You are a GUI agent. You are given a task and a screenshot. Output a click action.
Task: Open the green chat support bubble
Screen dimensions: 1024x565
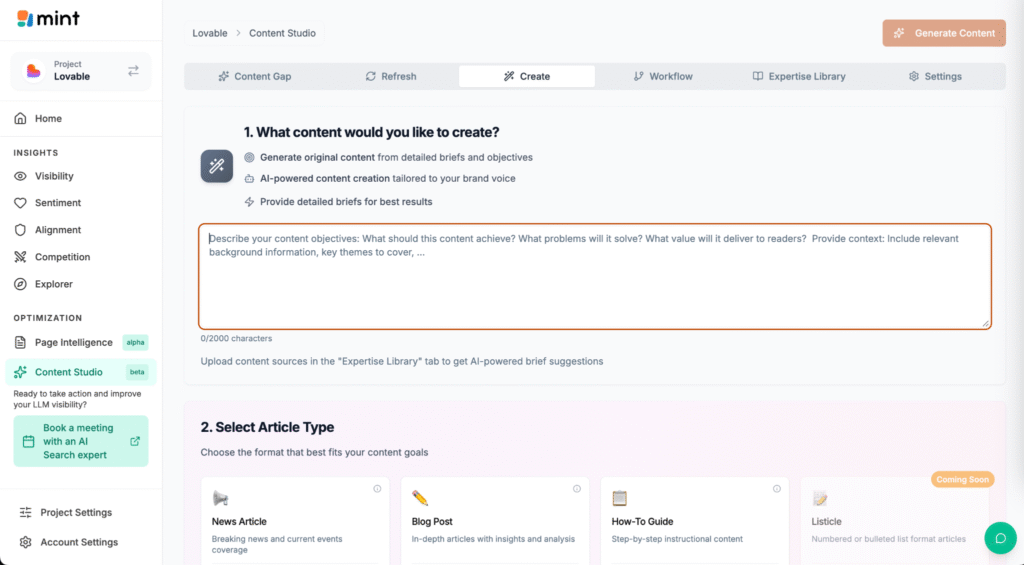point(1000,538)
